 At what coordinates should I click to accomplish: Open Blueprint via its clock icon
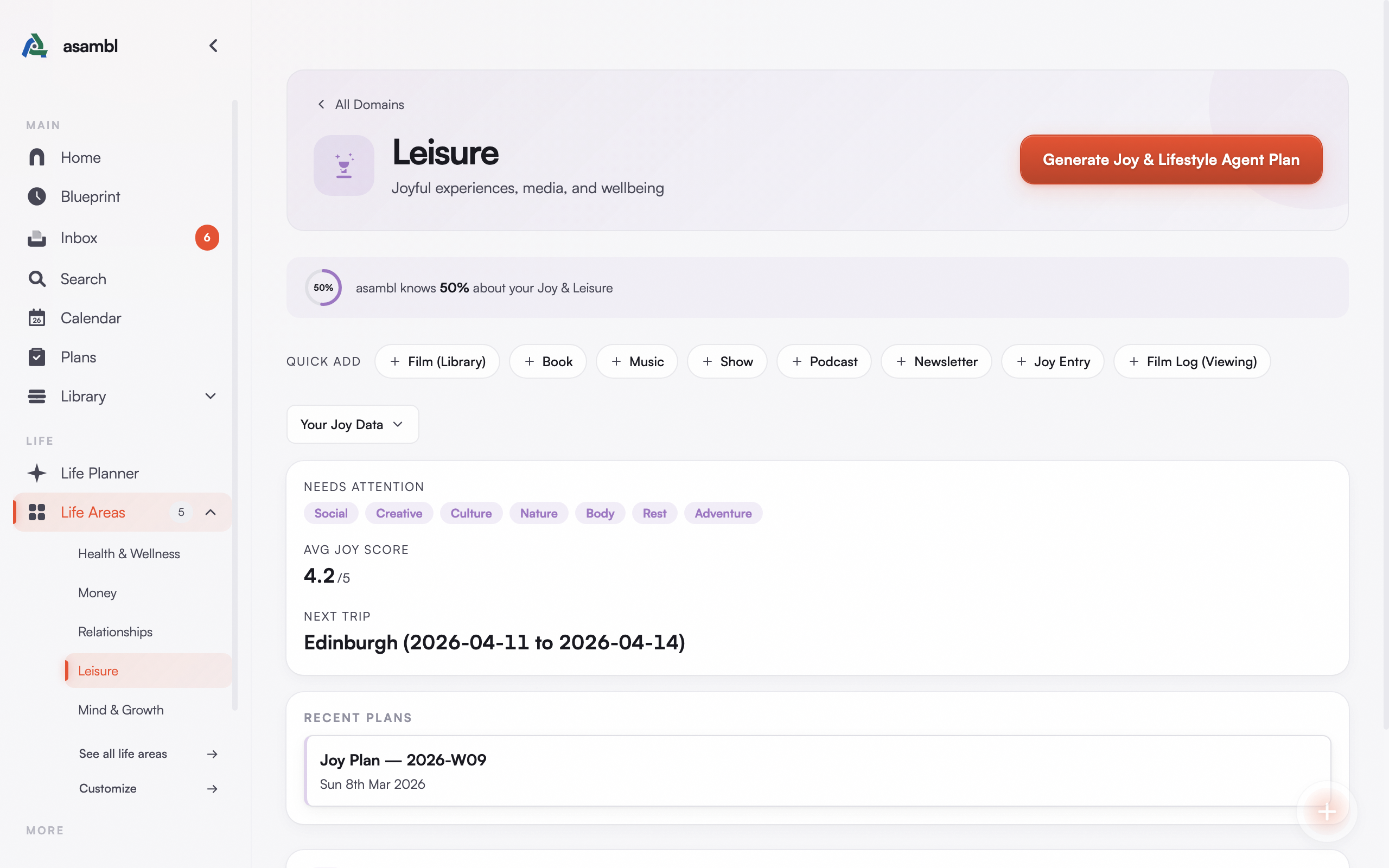(37, 196)
